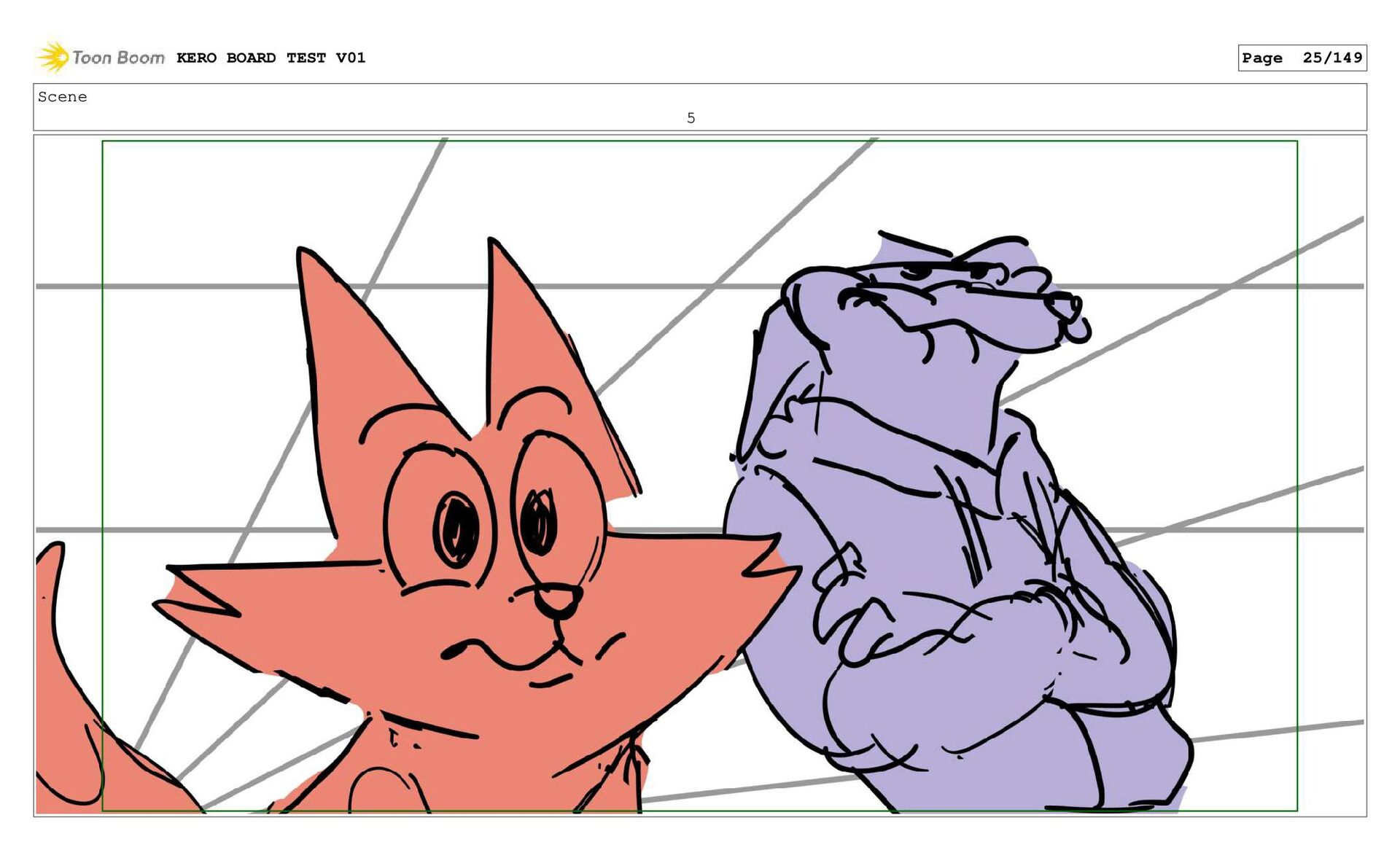Click the Scene label text
Image resolution: width=1400 pixels, height=850 pixels.
click(x=62, y=97)
